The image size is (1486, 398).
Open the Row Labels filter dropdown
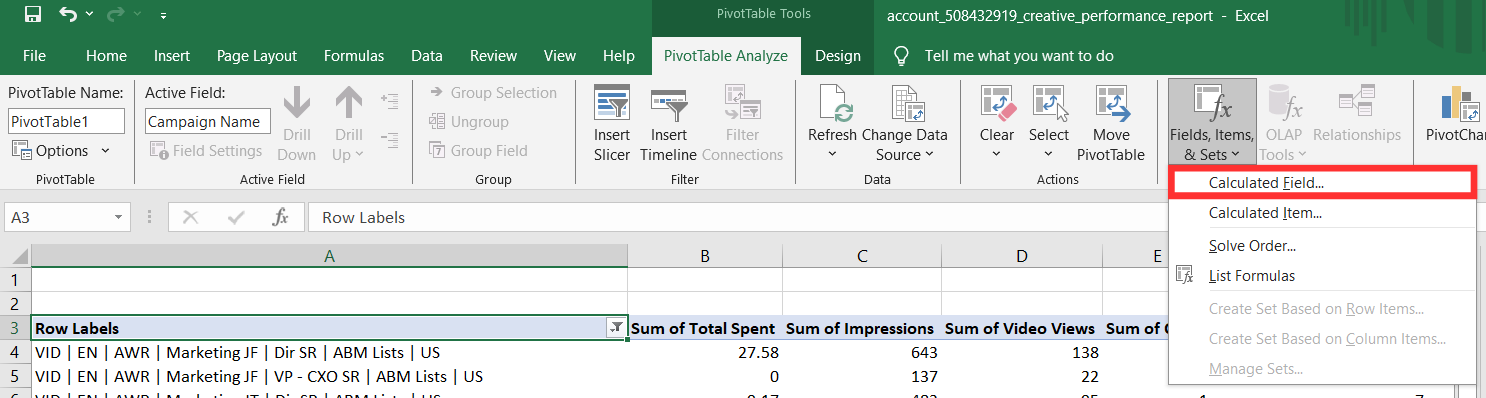pos(616,328)
